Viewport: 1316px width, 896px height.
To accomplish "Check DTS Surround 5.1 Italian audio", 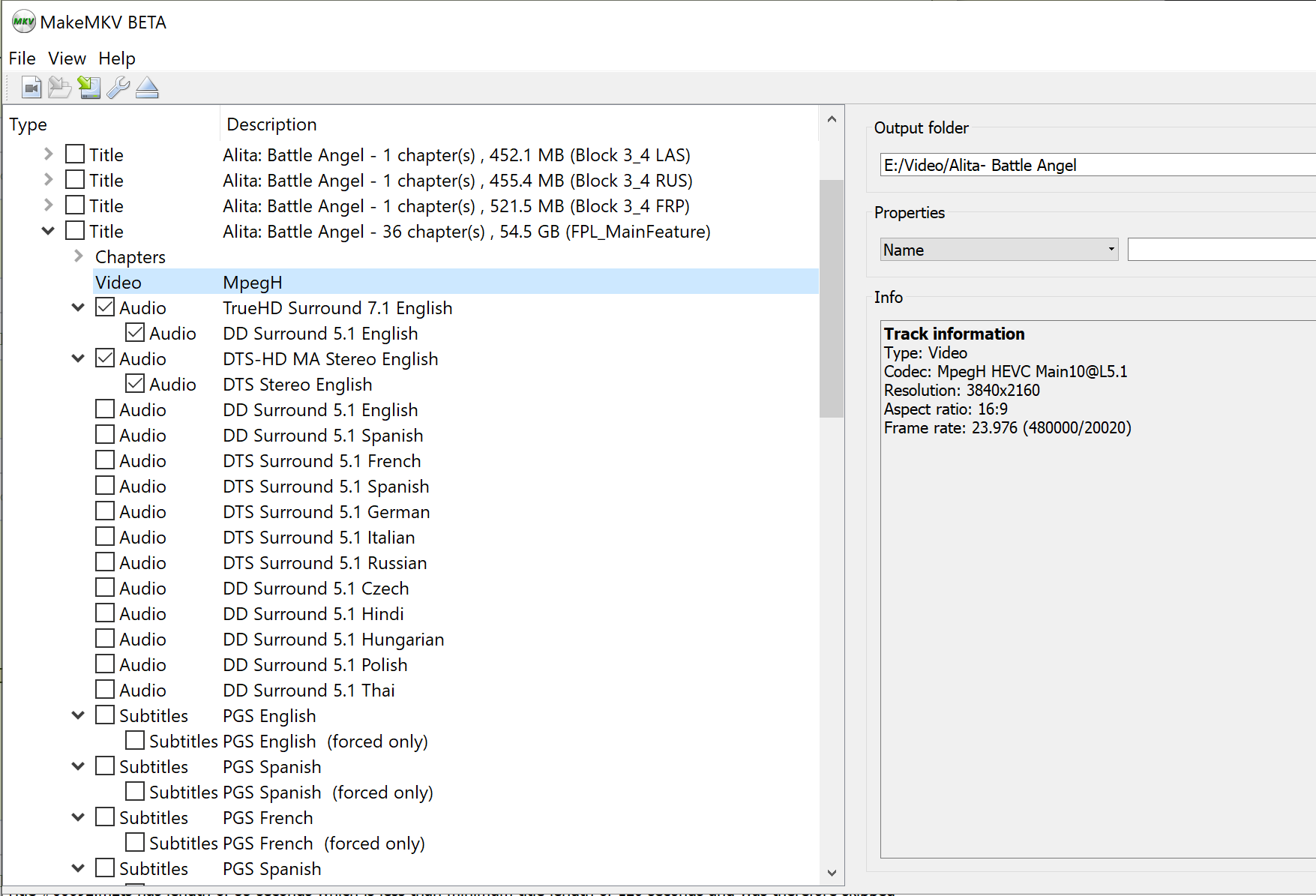I will tap(105, 537).
